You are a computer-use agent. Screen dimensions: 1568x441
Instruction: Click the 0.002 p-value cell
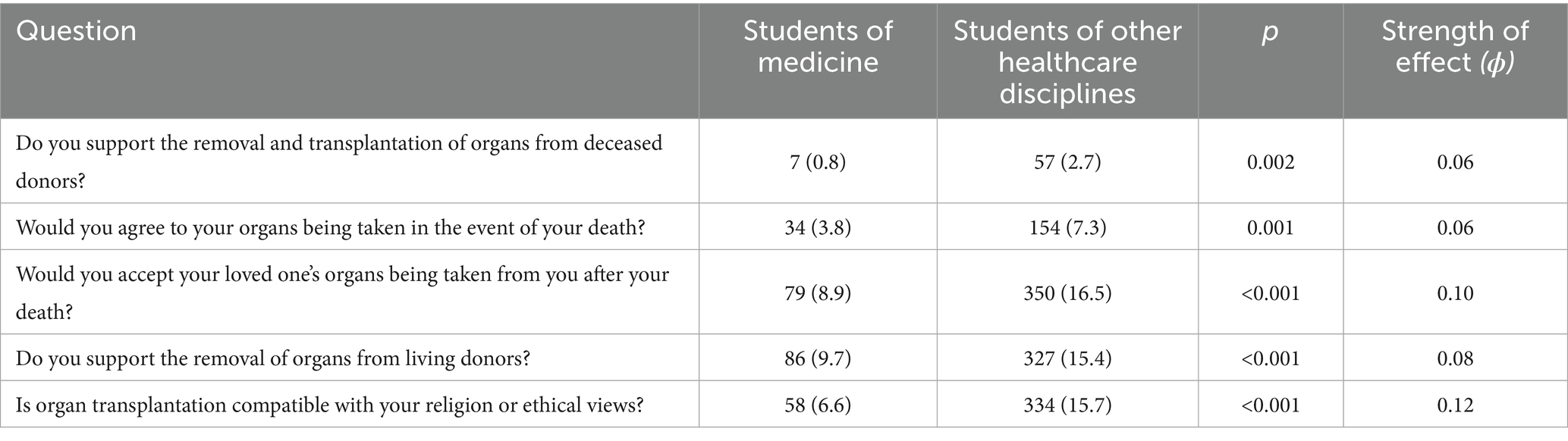click(x=1271, y=162)
